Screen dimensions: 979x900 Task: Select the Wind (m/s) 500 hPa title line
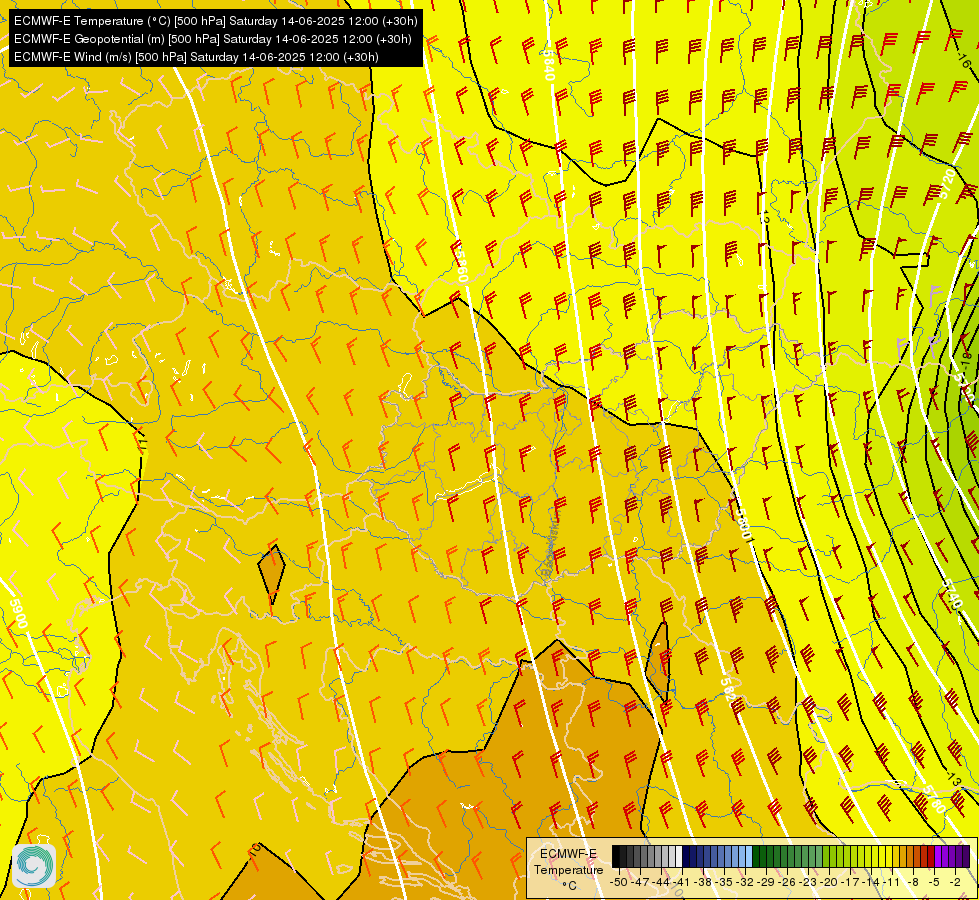(196, 57)
